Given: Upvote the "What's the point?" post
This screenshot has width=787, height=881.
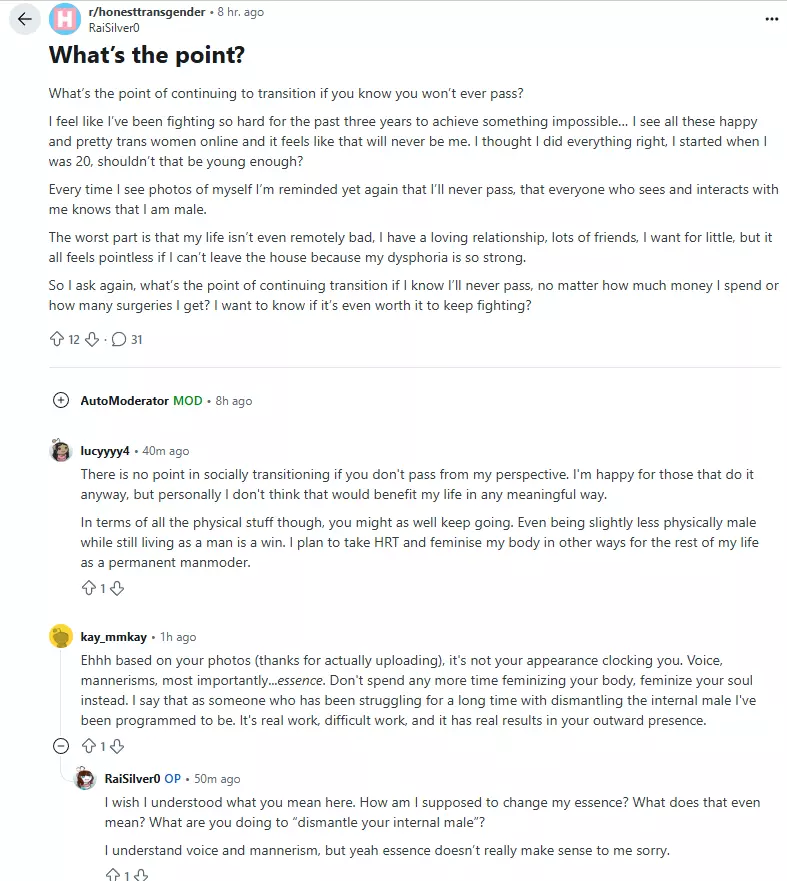Looking at the screenshot, I should tap(57, 339).
